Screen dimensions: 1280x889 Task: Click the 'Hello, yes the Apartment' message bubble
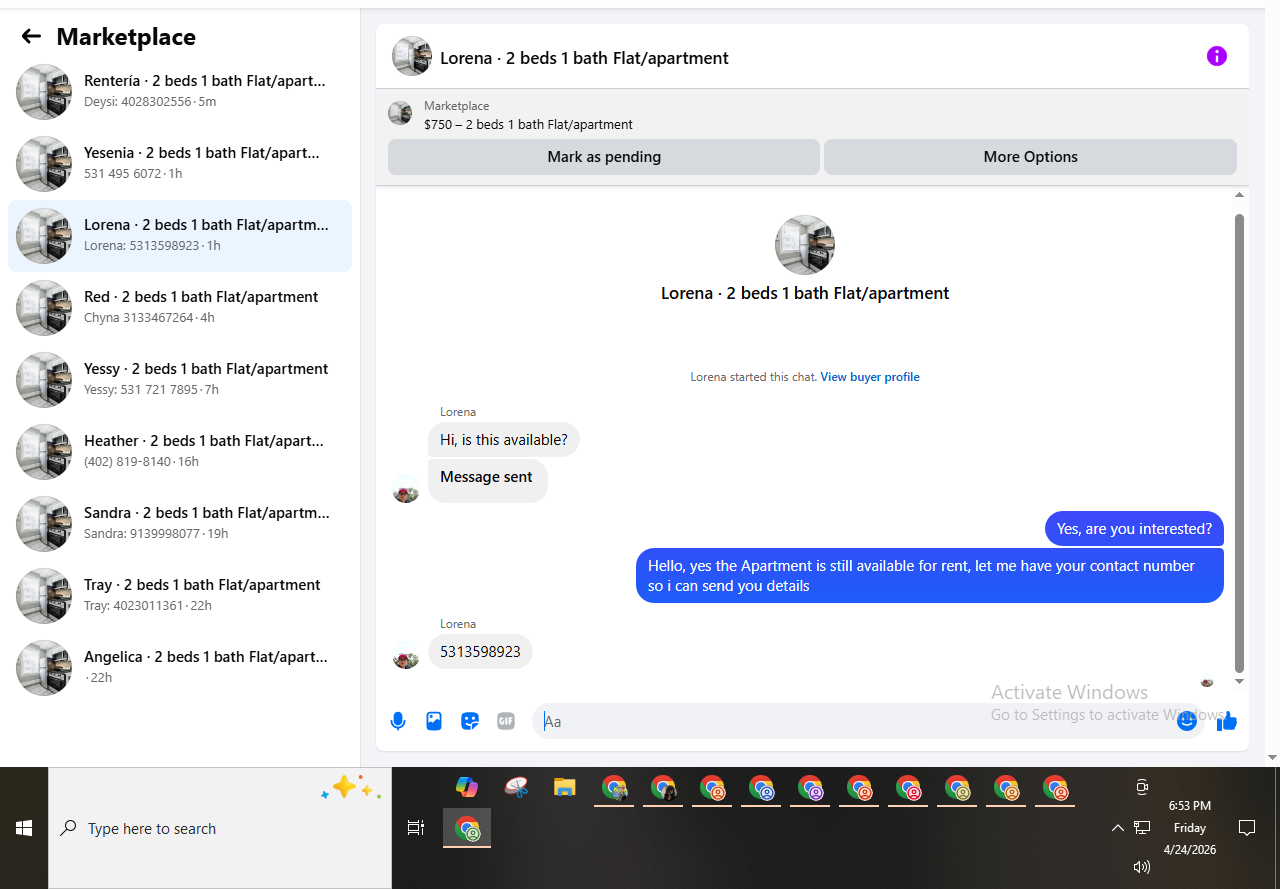[930, 576]
